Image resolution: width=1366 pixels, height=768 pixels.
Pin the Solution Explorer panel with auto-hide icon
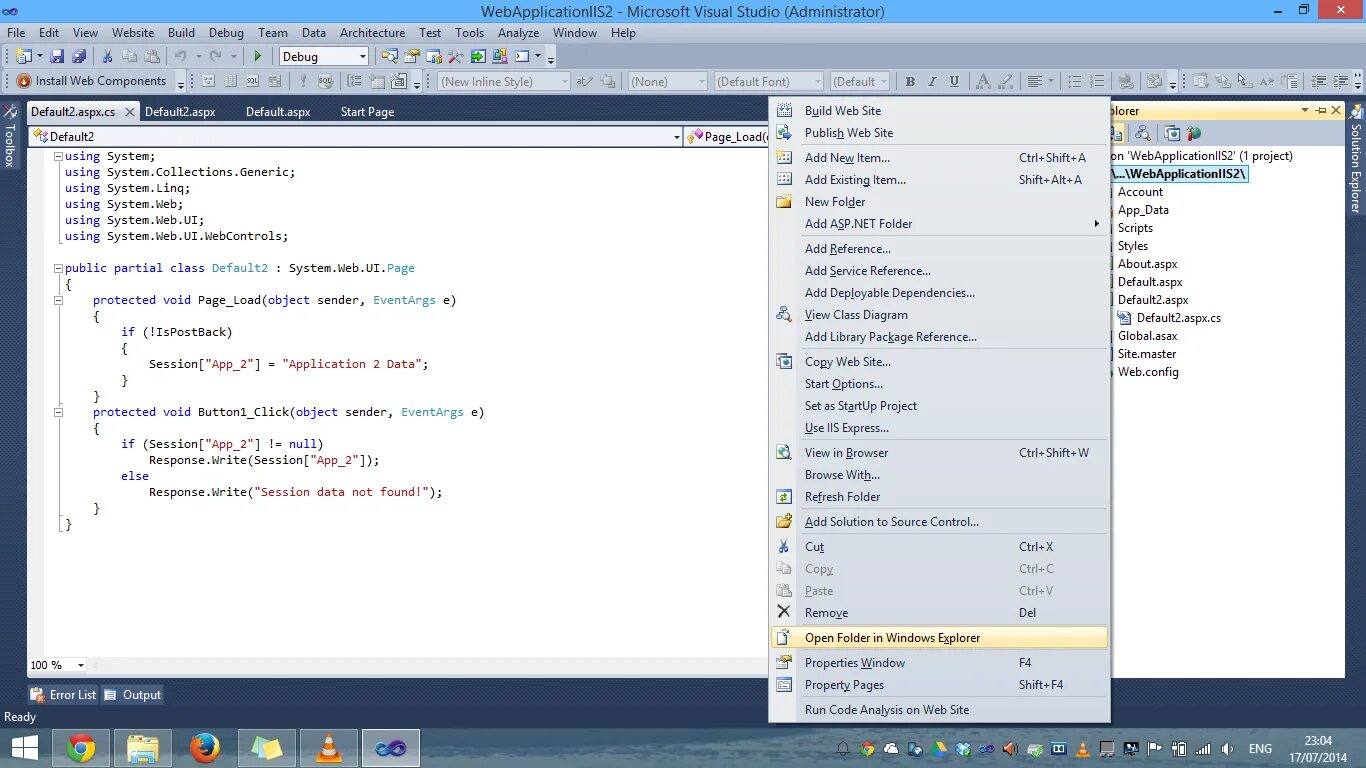(1321, 111)
